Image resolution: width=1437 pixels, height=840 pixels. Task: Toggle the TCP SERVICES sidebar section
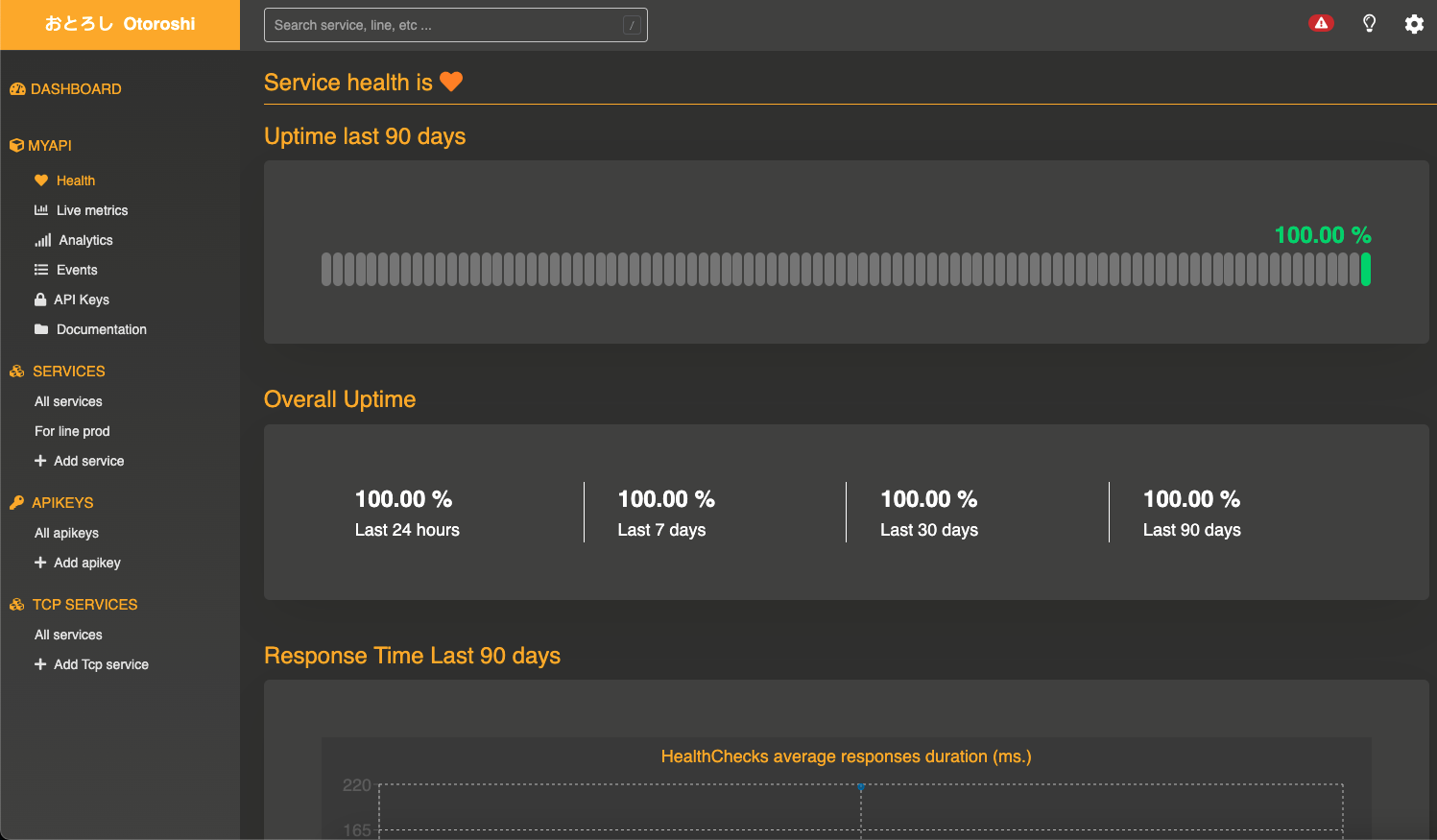[x=84, y=605]
